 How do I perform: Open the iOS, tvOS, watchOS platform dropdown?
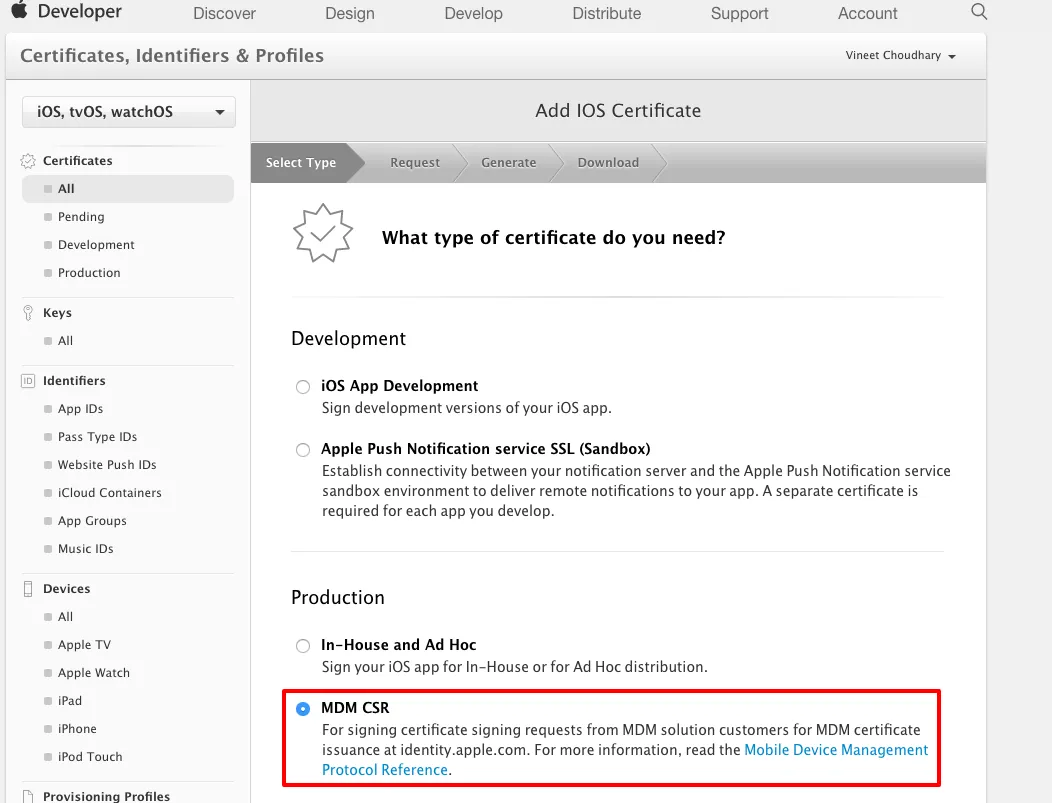tap(129, 112)
